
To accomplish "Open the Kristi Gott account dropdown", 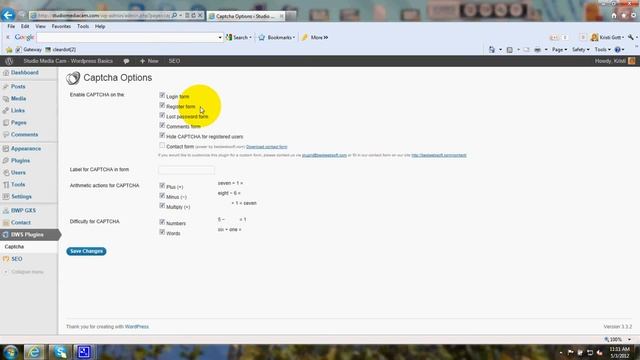I will click(x=607, y=37).
